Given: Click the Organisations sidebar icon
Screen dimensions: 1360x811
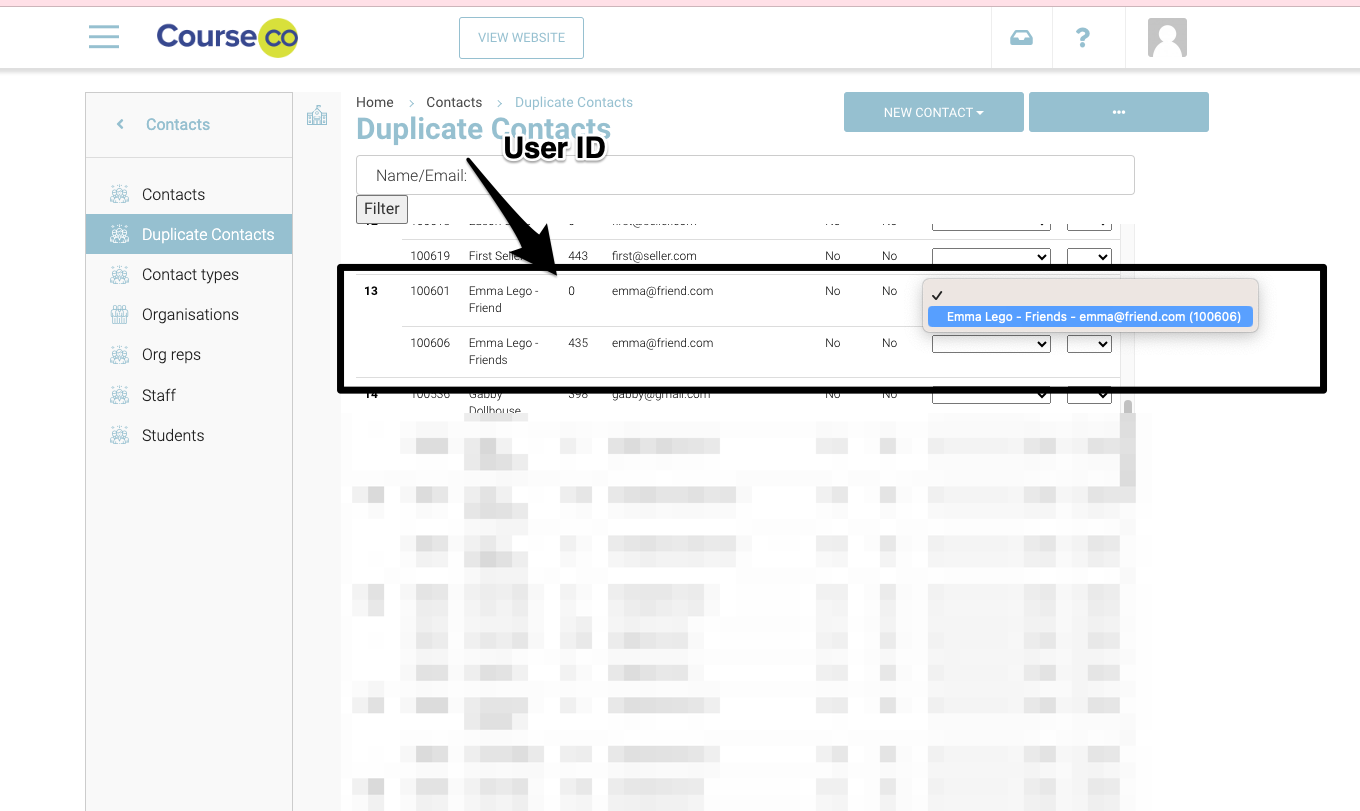Looking at the screenshot, I should [120, 315].
